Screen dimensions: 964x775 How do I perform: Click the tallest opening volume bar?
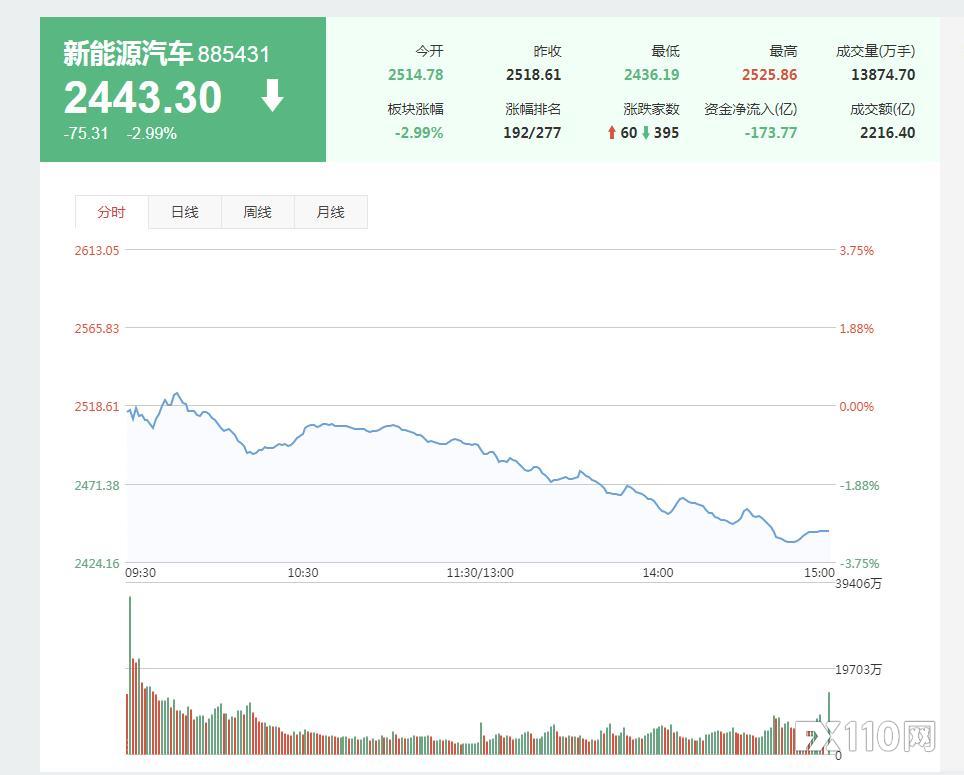(x=130, y=675)
